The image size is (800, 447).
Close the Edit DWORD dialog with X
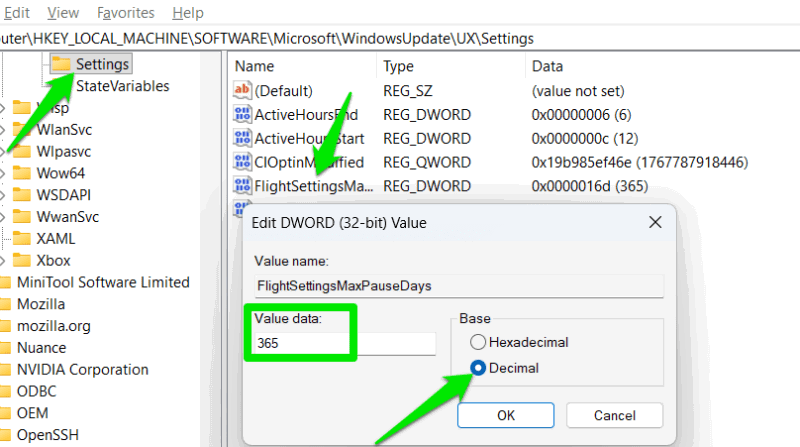point(655,222)
